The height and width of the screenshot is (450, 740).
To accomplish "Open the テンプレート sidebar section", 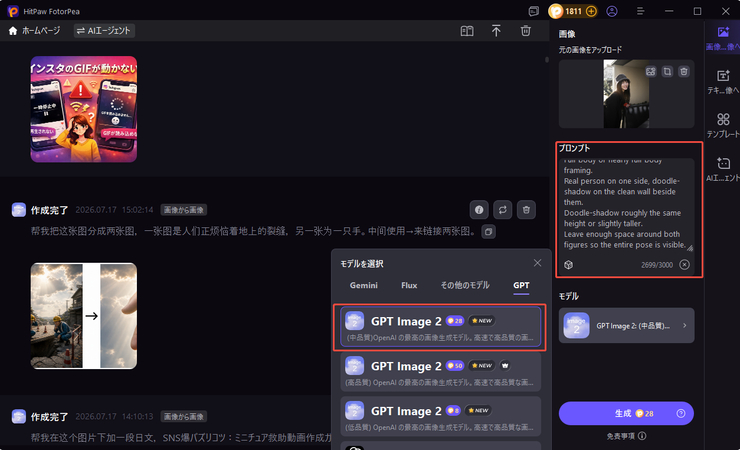I will [723, 125].
